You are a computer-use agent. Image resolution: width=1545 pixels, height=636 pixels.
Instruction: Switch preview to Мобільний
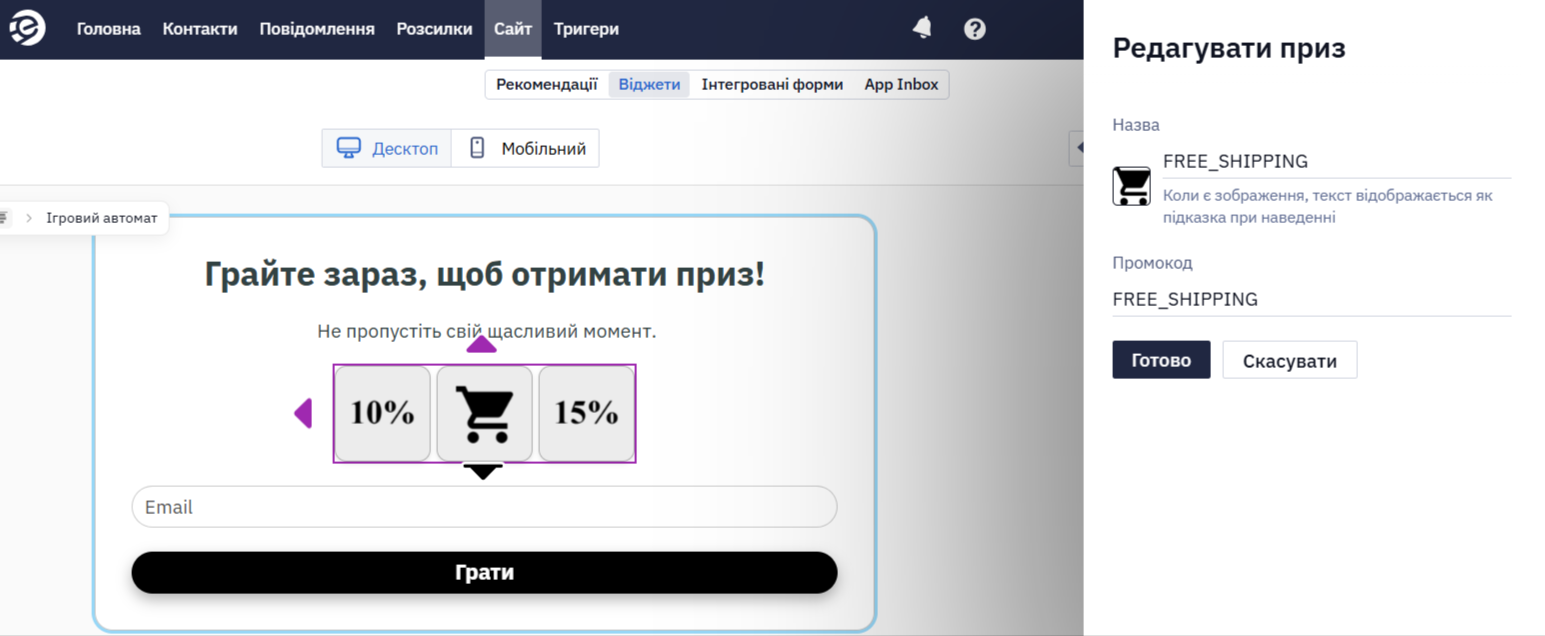(x=525, y=148)
